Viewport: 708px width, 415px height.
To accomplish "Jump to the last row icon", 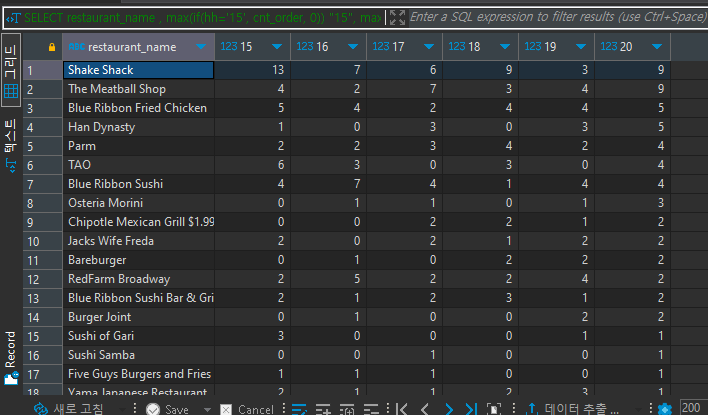I will (471, 409).
